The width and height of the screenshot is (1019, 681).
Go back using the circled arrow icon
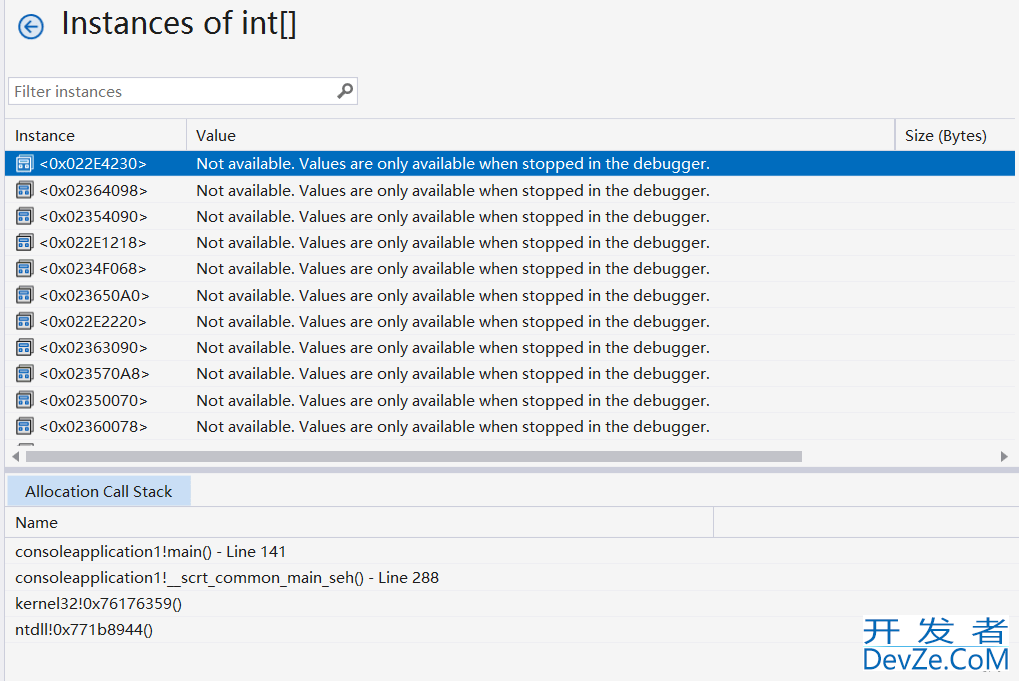(31, 27)
